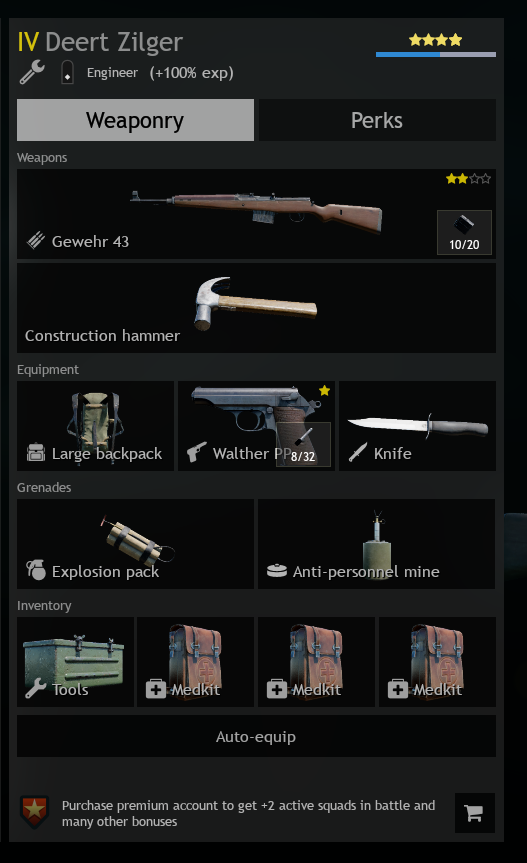527x863 pixels.
Task: Click the soldier experience progress bar
Action: pos(436,54)
